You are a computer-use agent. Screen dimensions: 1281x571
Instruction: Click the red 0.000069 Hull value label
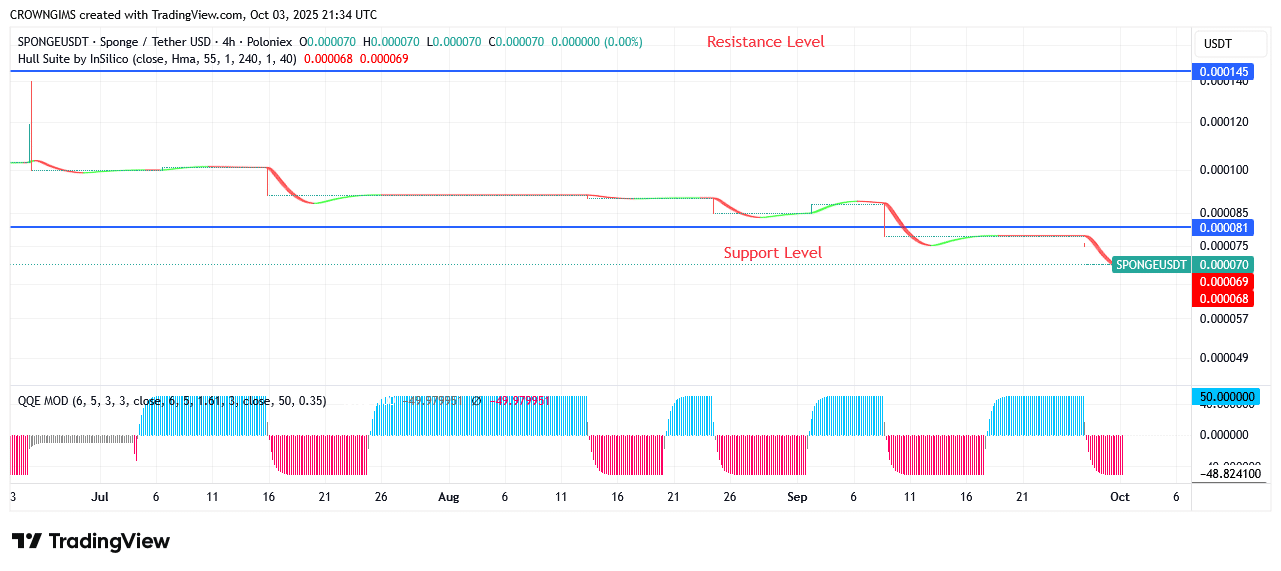[1222, 282]
